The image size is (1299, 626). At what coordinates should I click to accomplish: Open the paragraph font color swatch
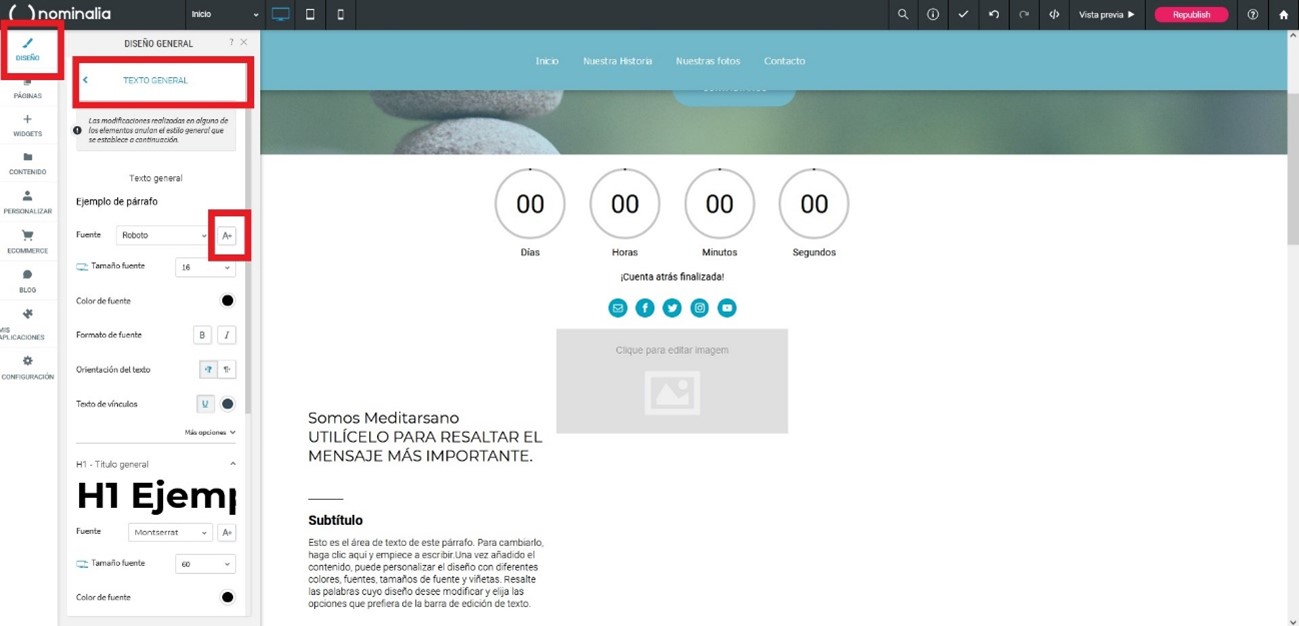227,301
